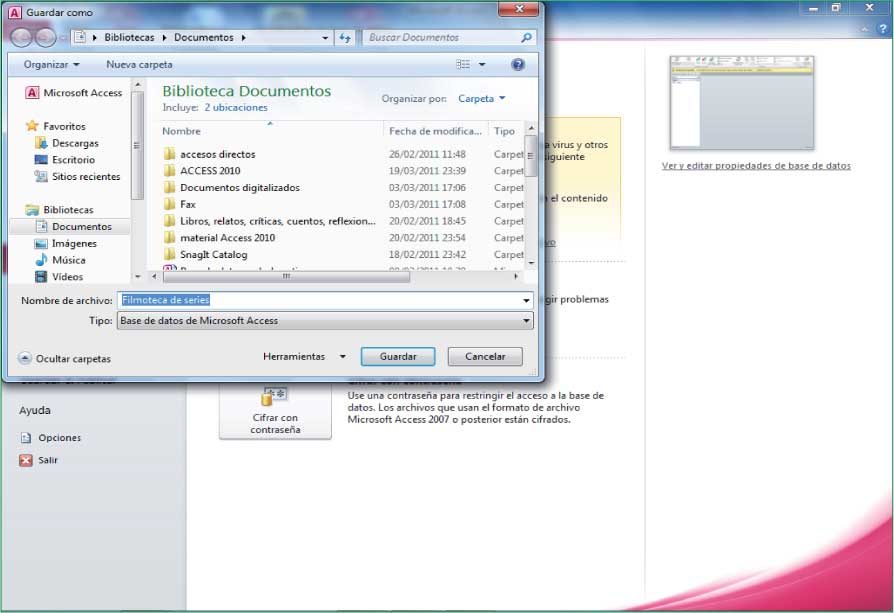Screen dimensions: 894x613
Task: Sort files by Nombre column header
Action: [x=181, y=131]
